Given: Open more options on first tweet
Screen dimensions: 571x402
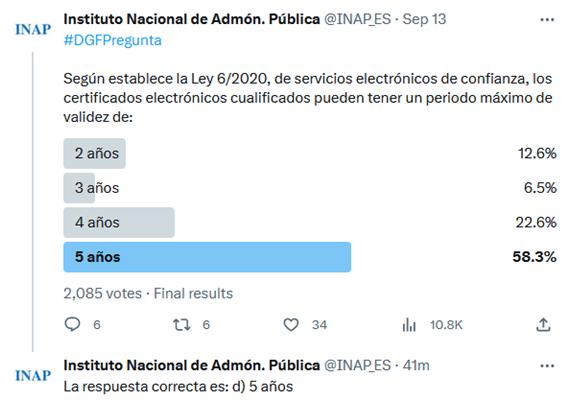Looking at the screenshot, I should pyautogui.click(x=547, y=20).
